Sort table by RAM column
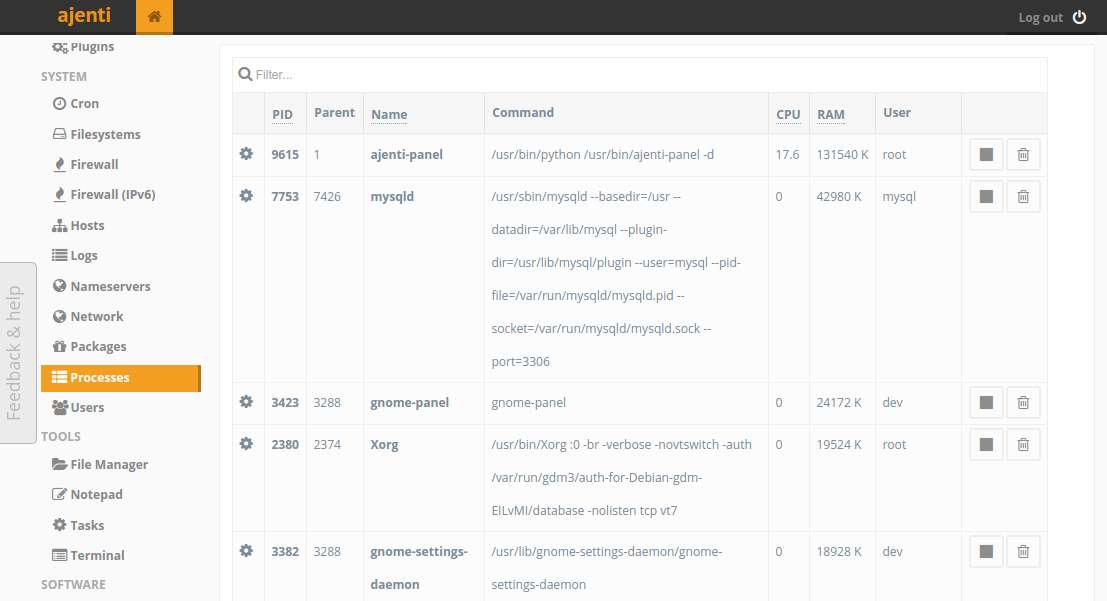This screenshot has height=601, width=1107. [x=831, y=114]
